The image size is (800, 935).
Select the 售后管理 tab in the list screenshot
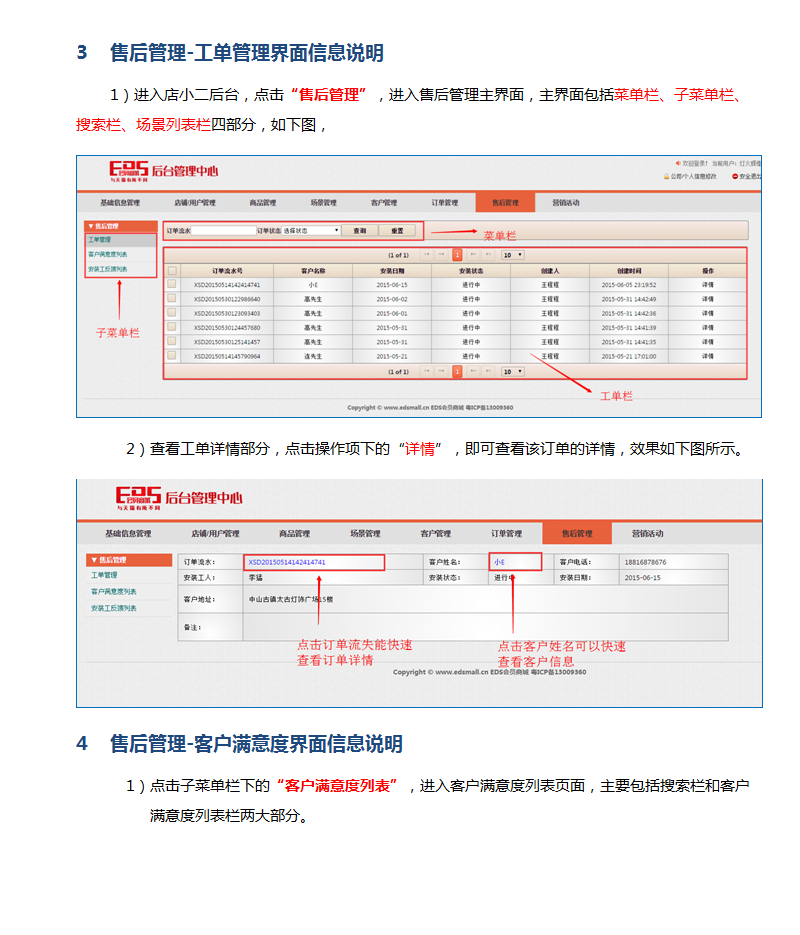(x=506, y=203)
